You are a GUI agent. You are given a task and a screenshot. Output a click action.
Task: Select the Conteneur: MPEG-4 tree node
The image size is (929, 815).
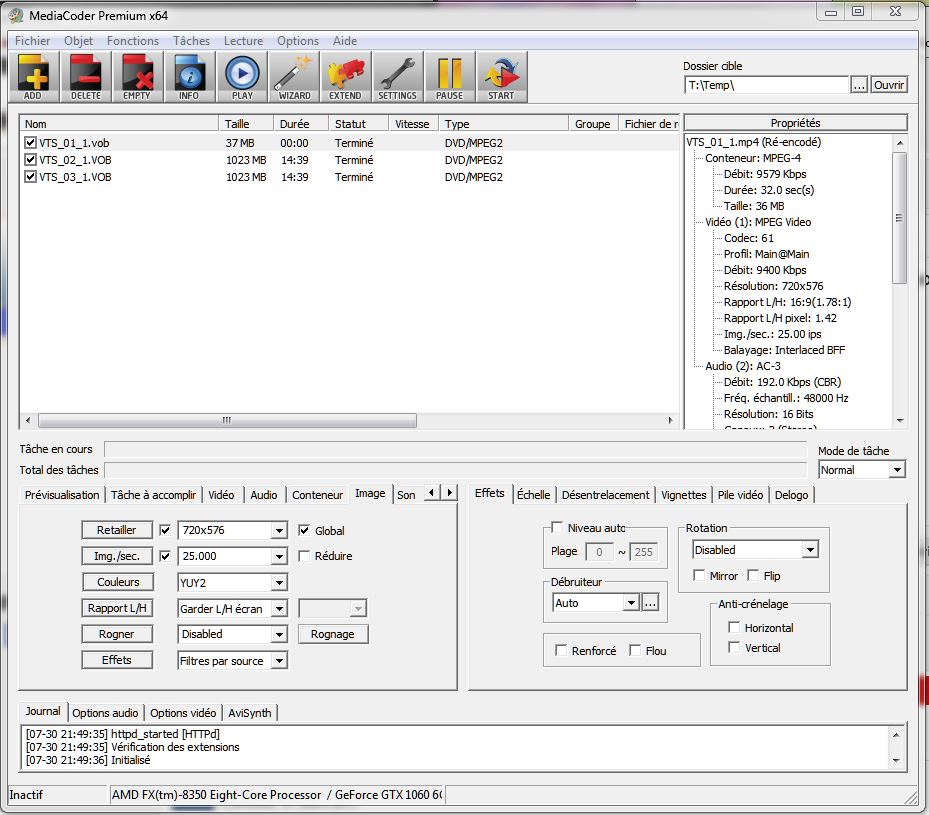tap(752, 158)
